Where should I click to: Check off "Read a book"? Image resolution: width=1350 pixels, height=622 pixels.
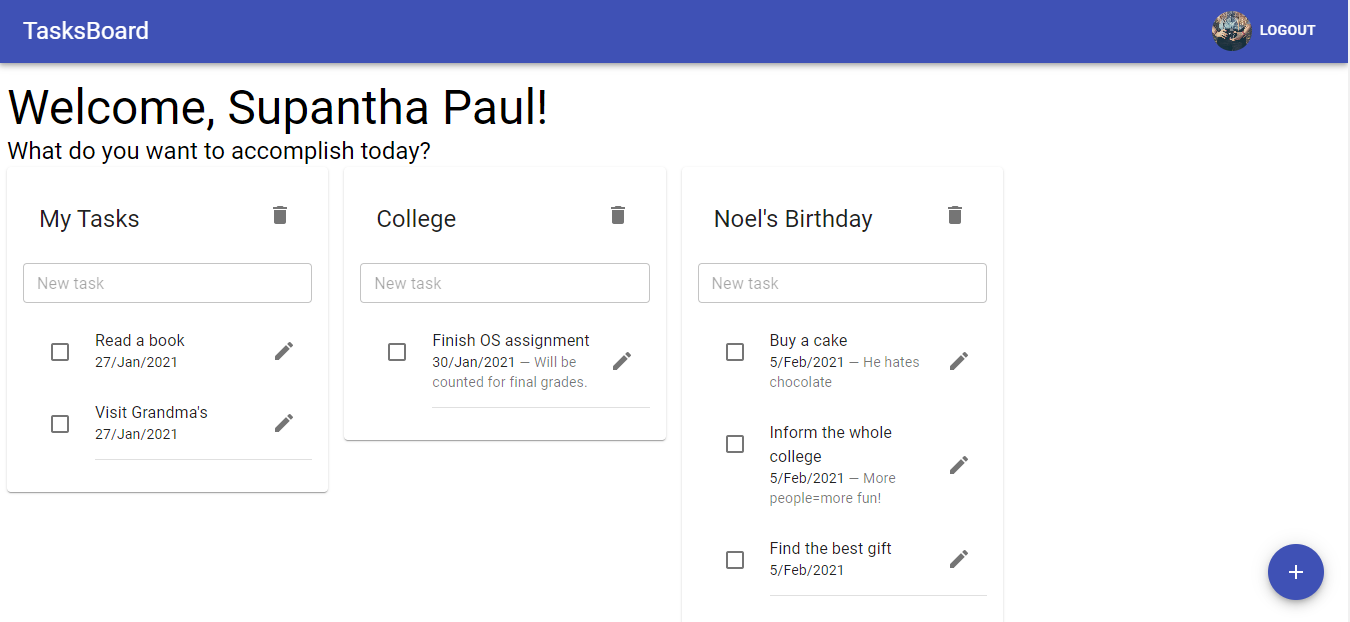click(60, 351)
